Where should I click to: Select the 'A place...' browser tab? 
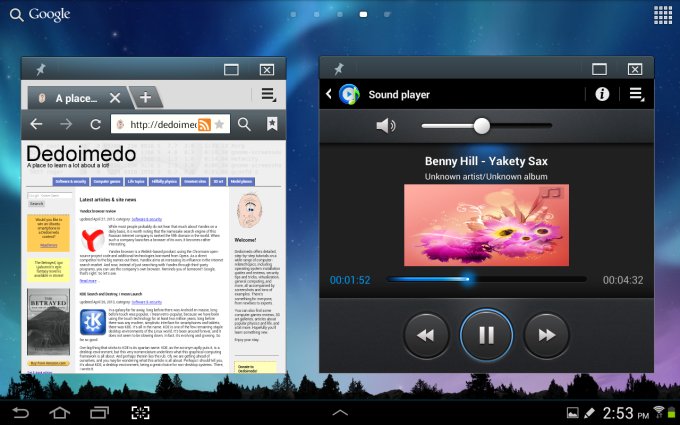pyautogui.click(x=74, y=98)
